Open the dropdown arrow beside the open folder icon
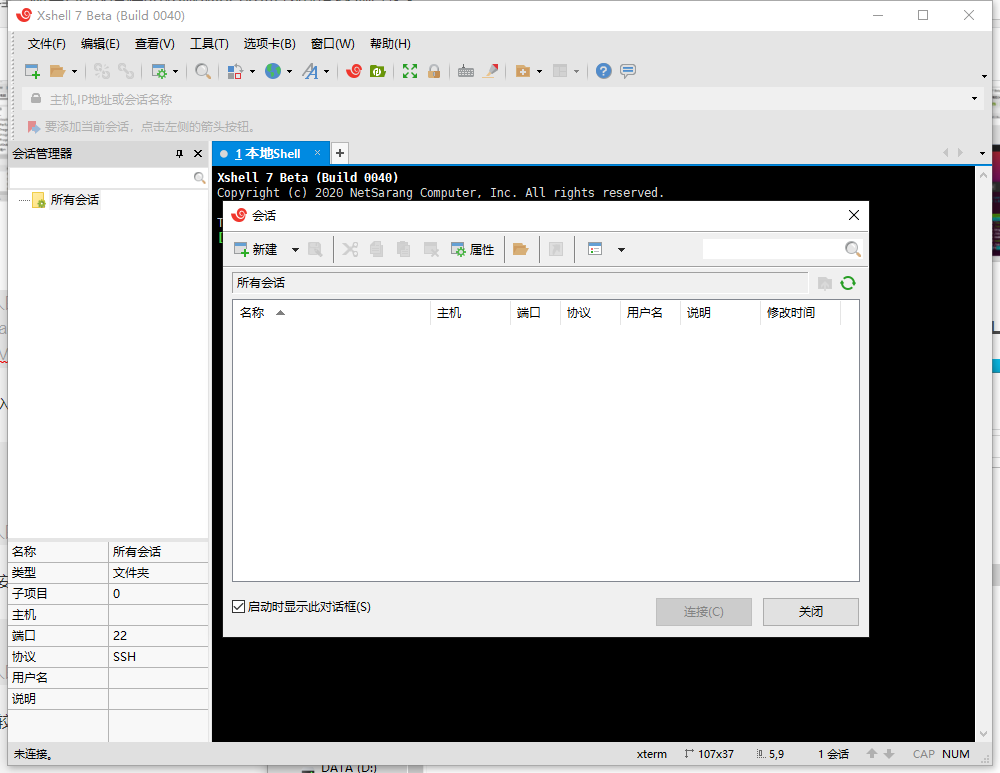 tap(75, 71)
